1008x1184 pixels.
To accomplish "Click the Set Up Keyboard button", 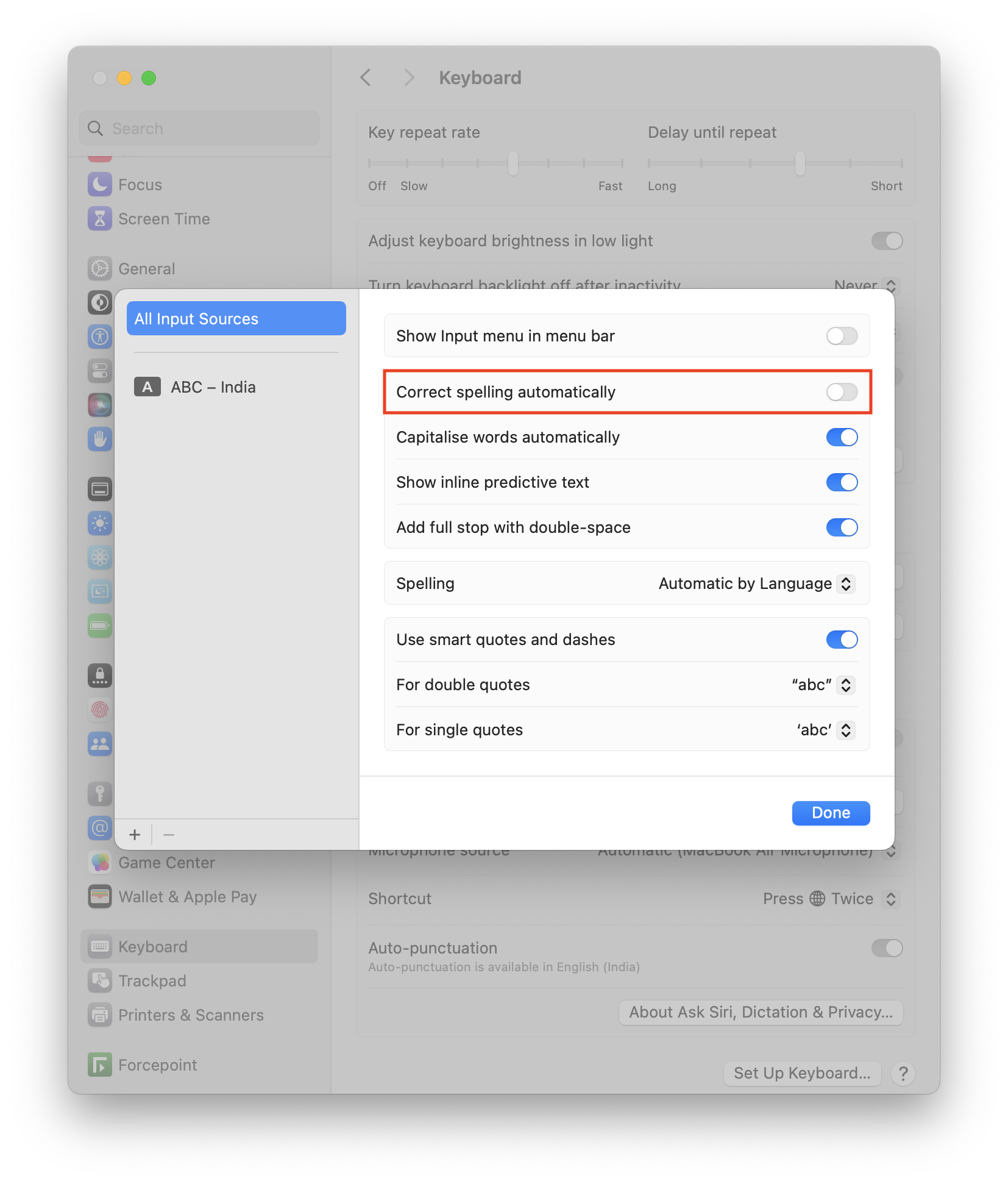I will (x=802, y=1073).
